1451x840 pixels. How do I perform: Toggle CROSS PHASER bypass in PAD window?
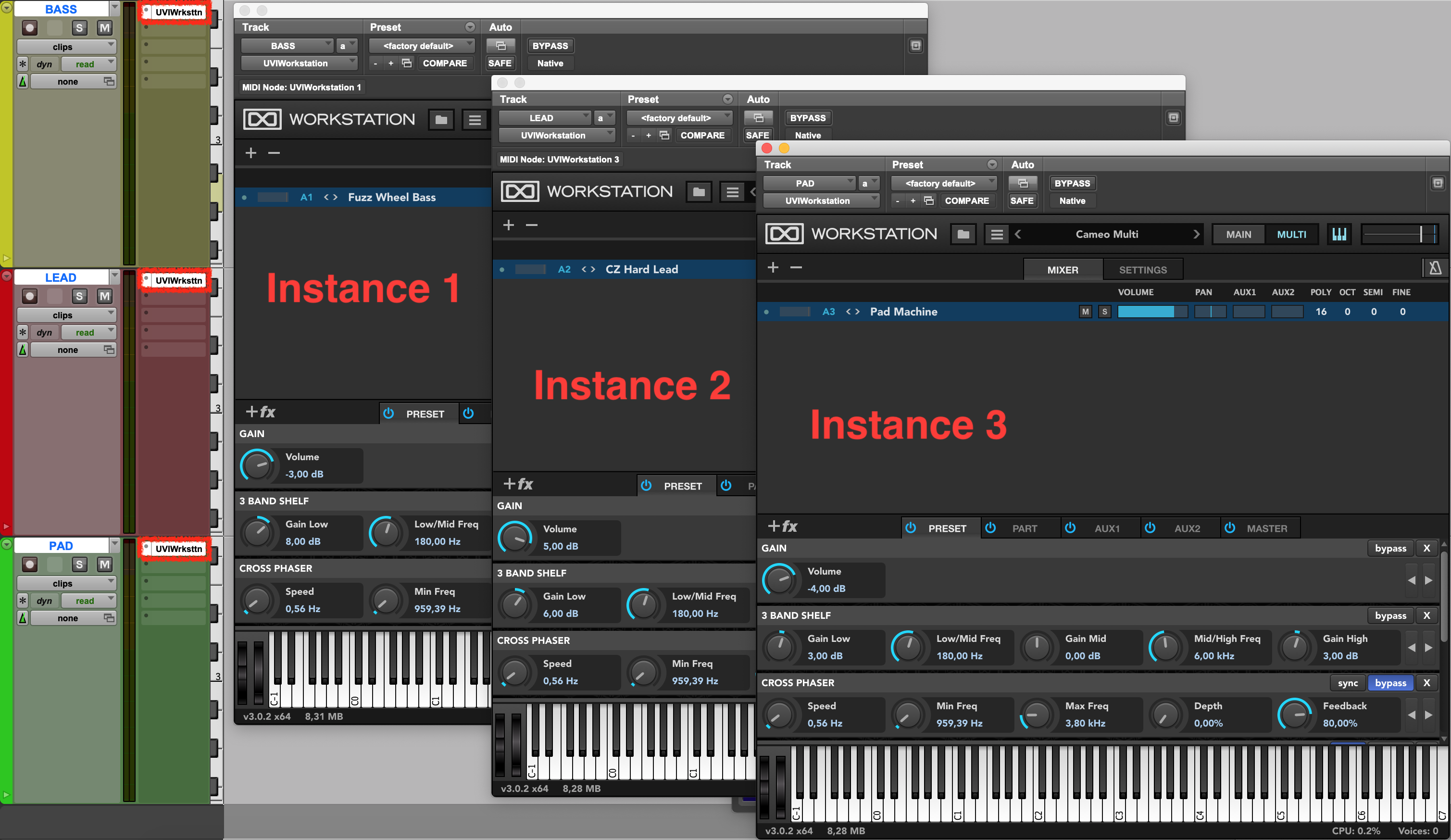point(1390,683)
